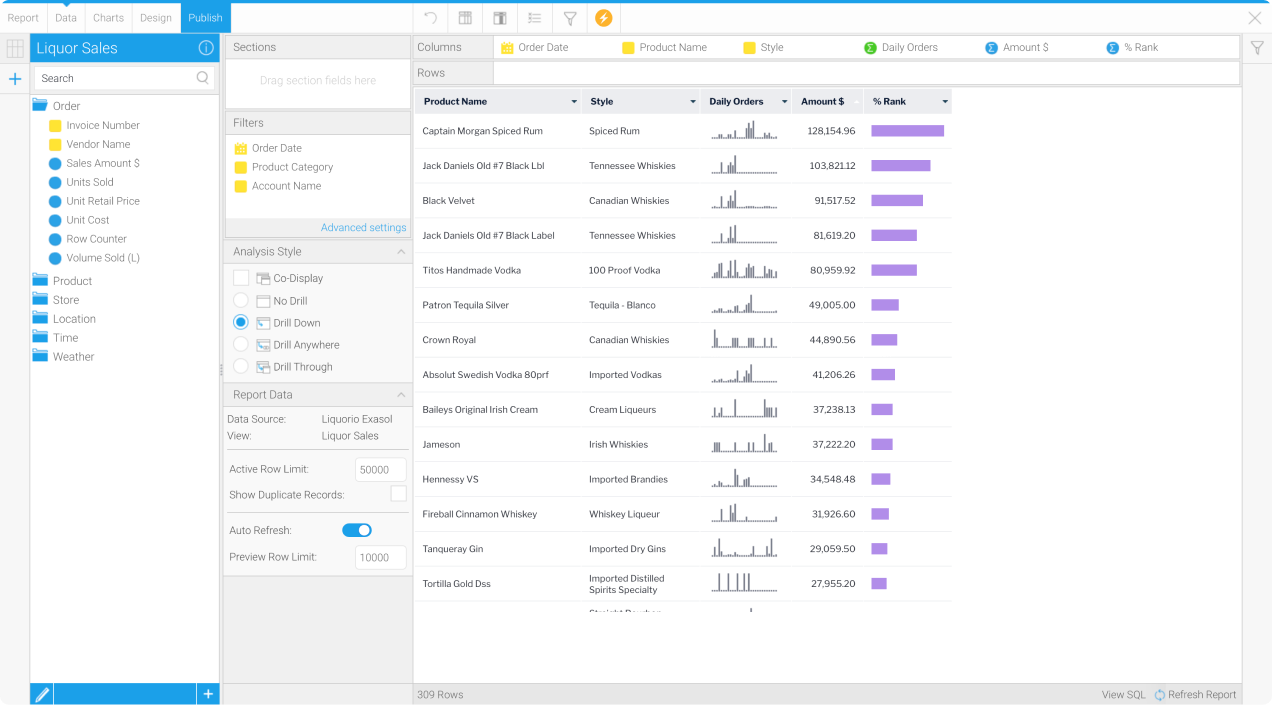Click the plus icon in the left sidebar
1272x705 pixels.
click(14, 77)
